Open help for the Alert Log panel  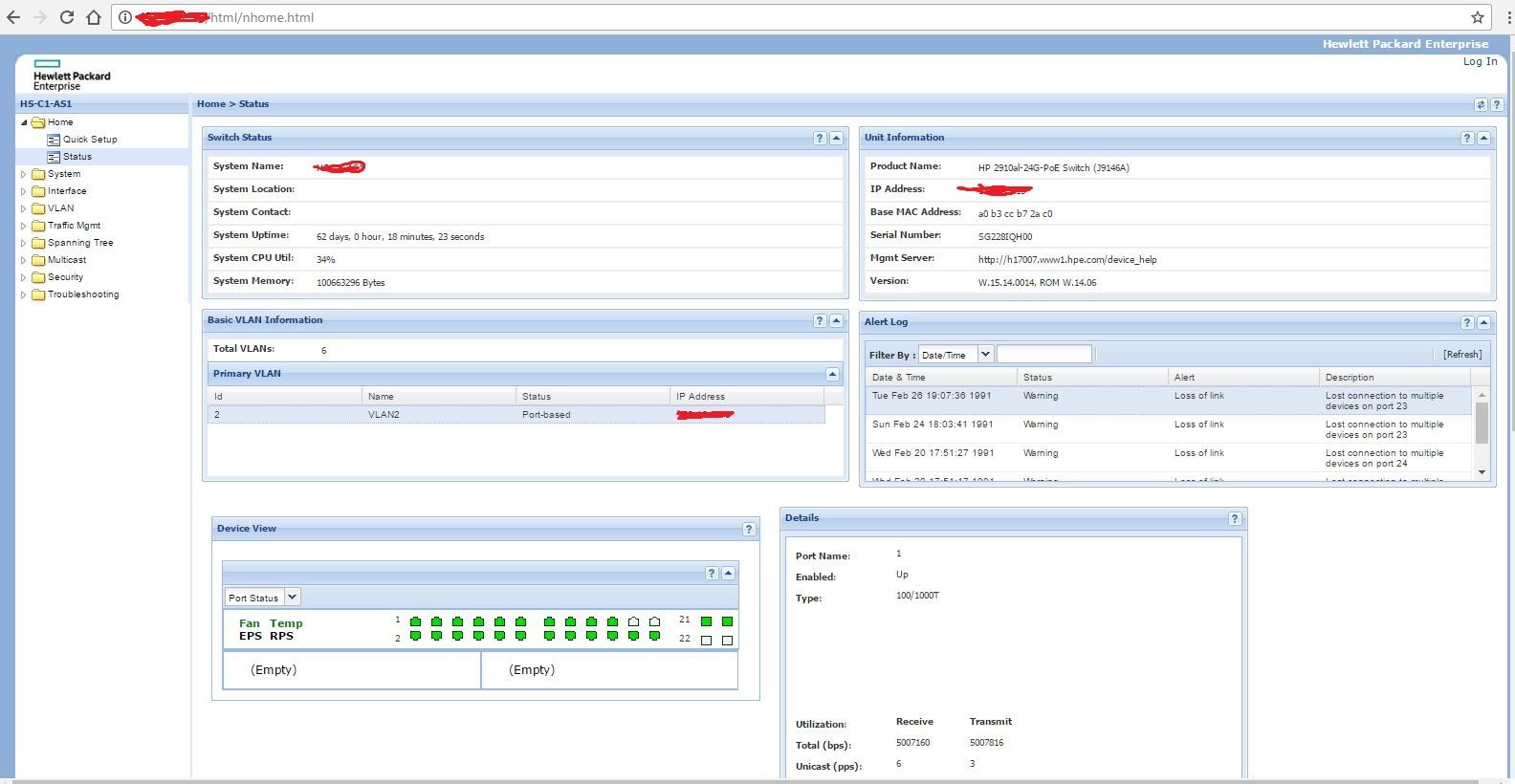point(1467,322)
